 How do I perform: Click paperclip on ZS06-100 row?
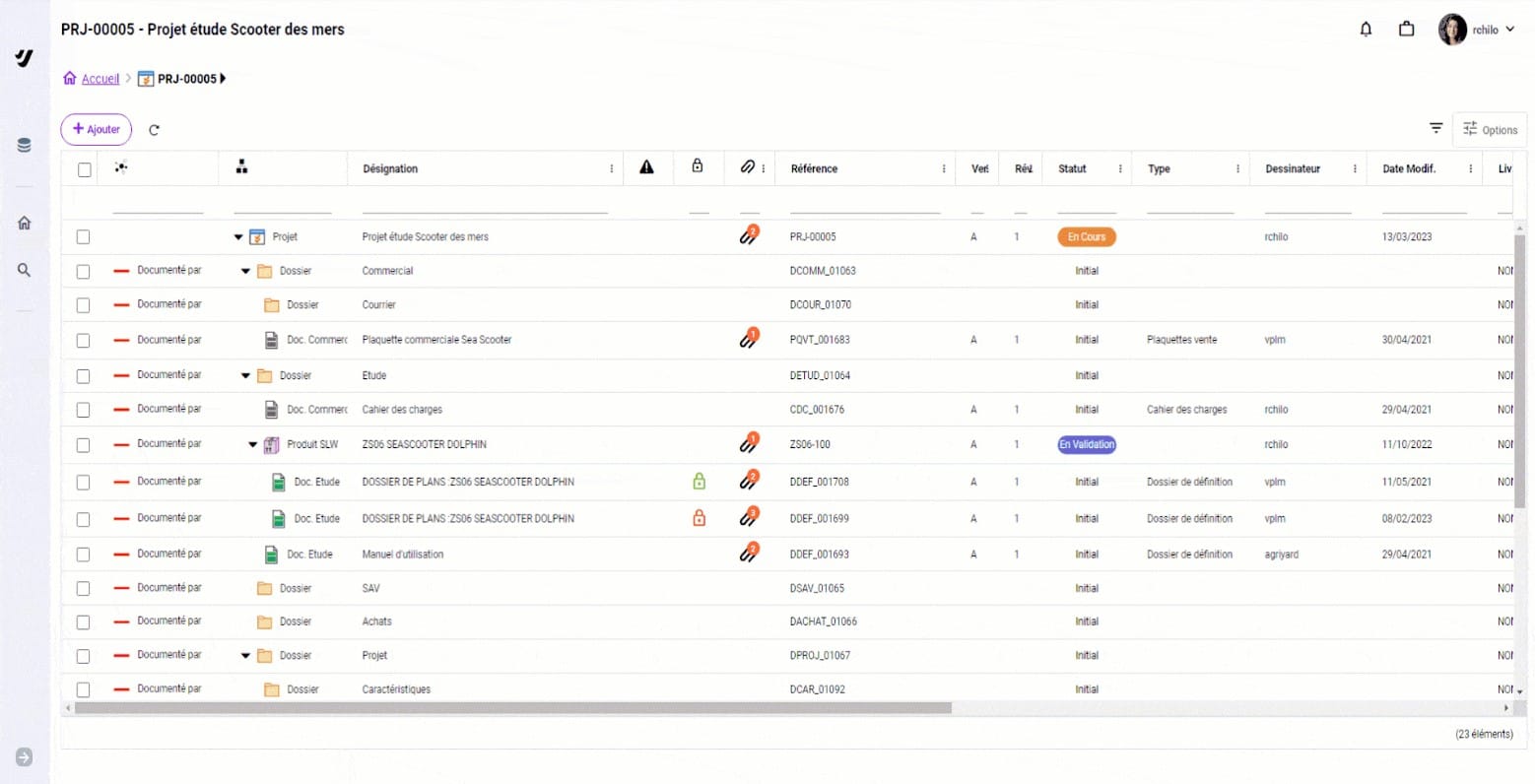tap(749, 443)
